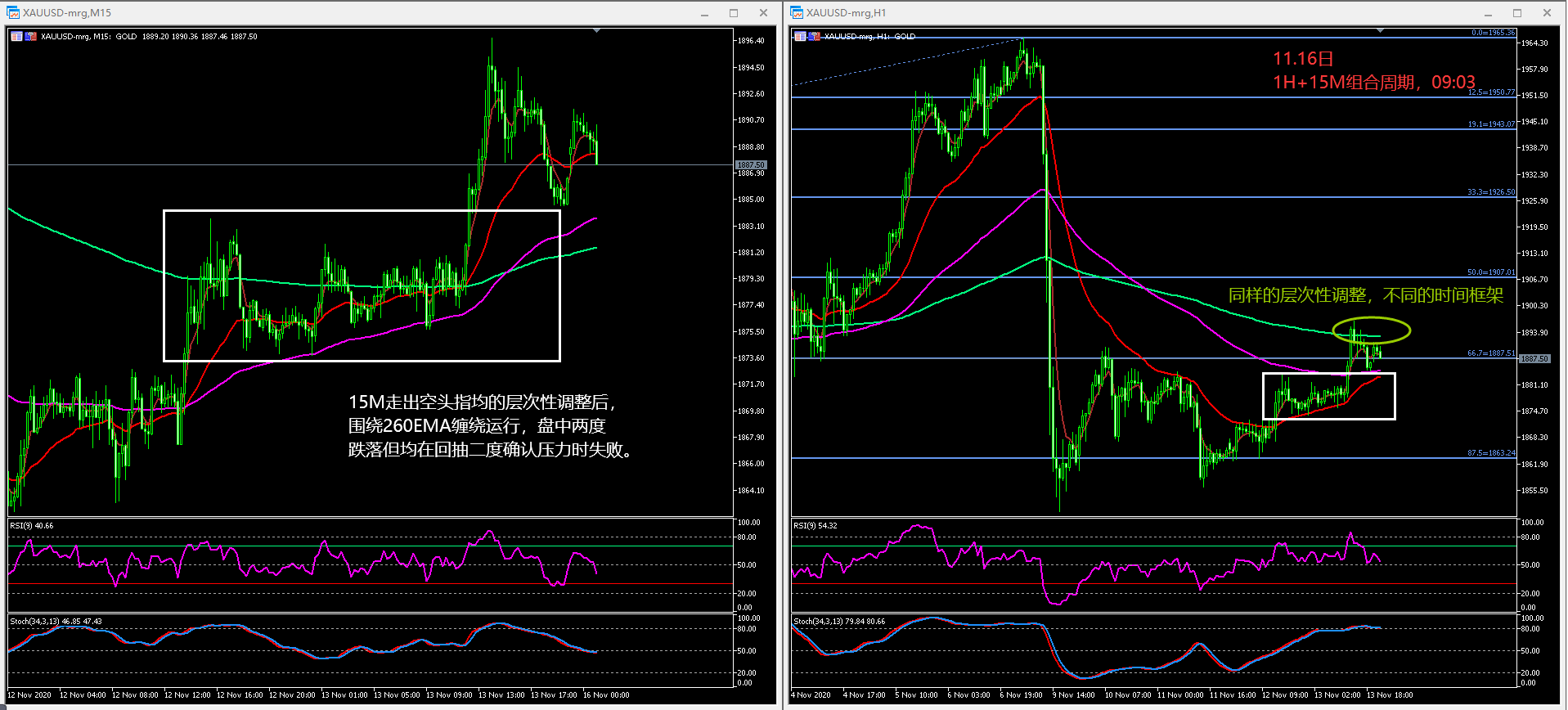The image size is (1568, 710).
Task: Close the XAUUSD-mrg,H1 chart window
Action: tap(1547, 13)
